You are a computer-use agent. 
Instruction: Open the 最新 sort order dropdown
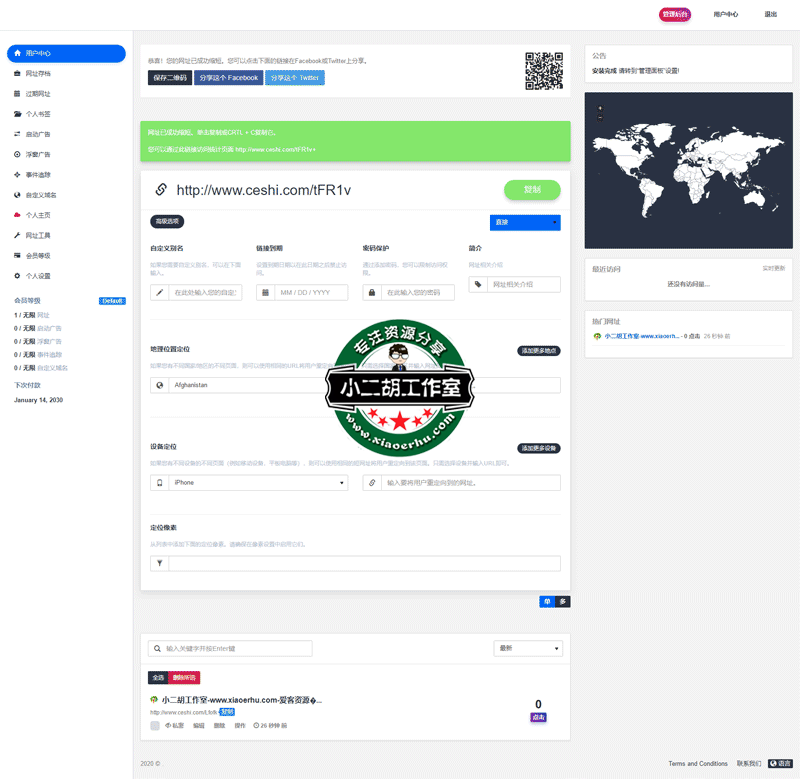pos(528,649)
